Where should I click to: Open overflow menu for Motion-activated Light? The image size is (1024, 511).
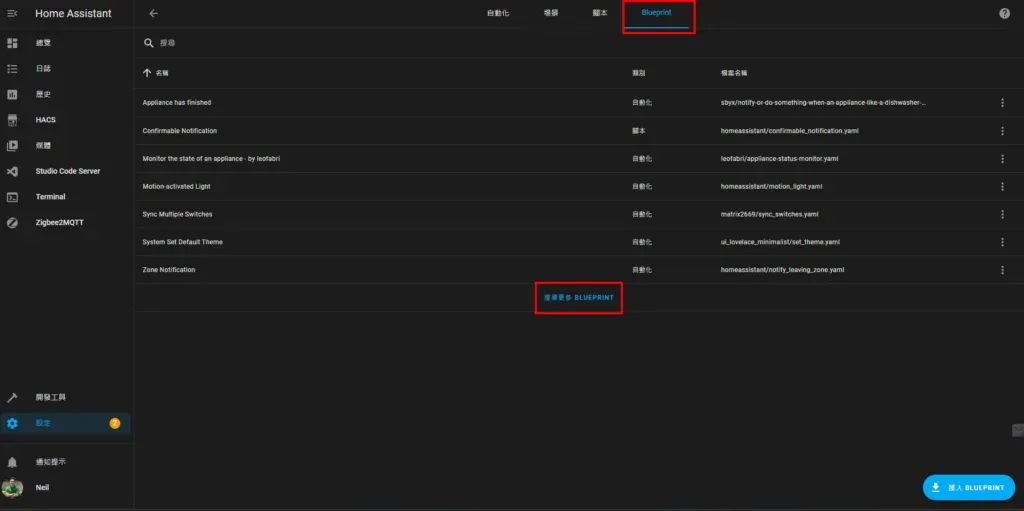tap(1002, 186)
